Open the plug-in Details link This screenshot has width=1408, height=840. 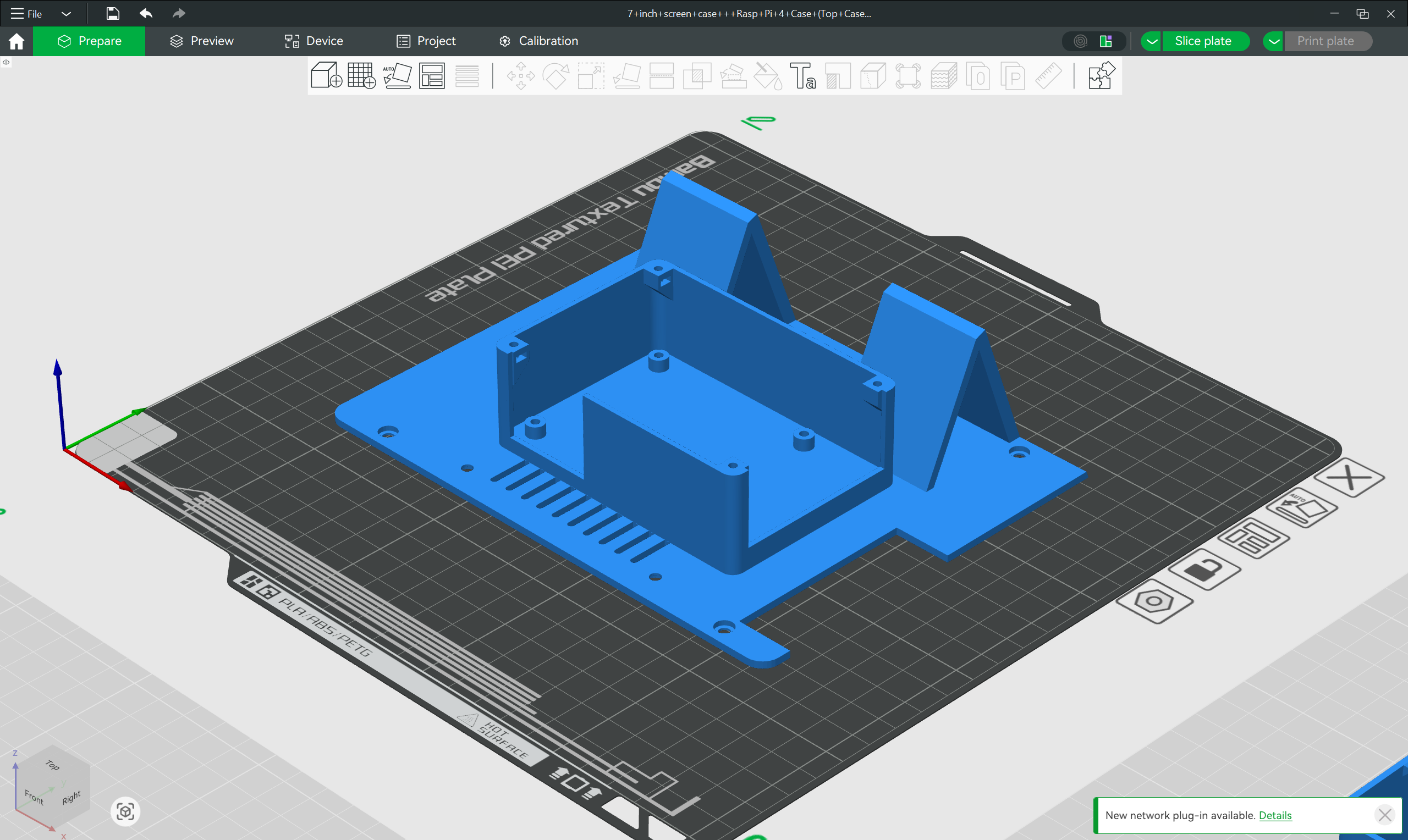pyautogui.click(x=1275, y=815)
